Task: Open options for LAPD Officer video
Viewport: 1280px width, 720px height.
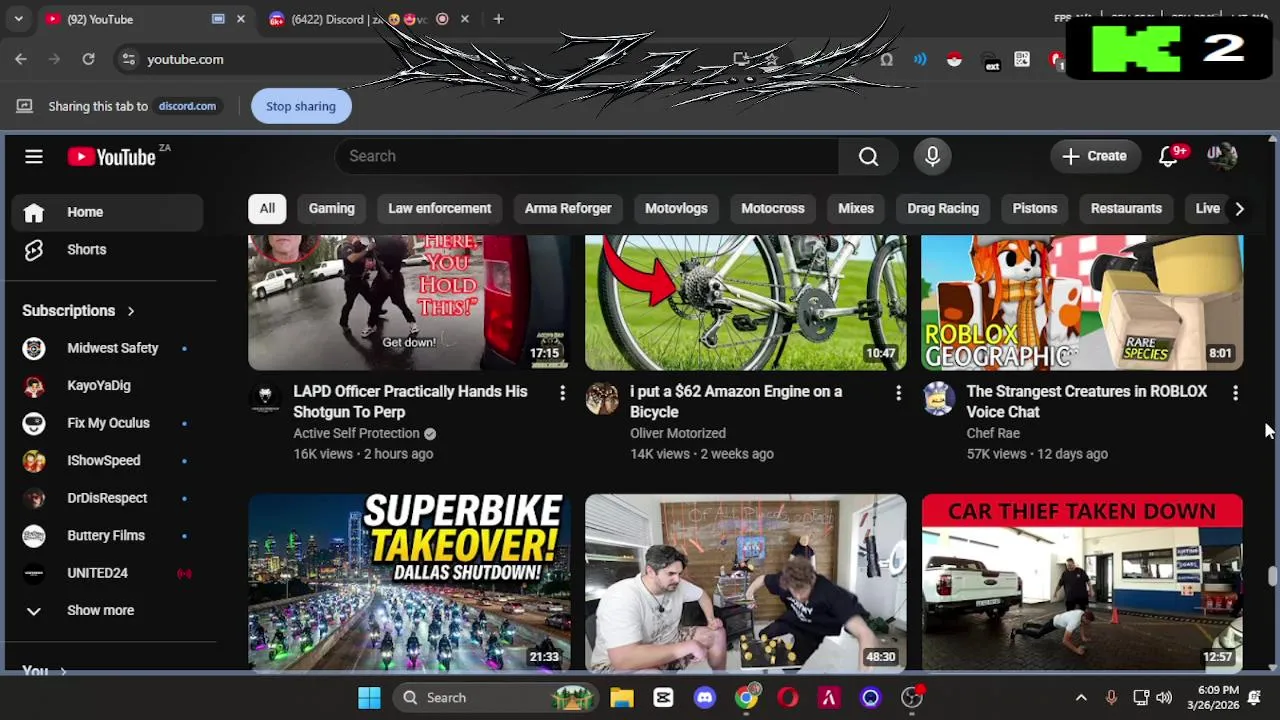Action: click(x=562, y=394)
